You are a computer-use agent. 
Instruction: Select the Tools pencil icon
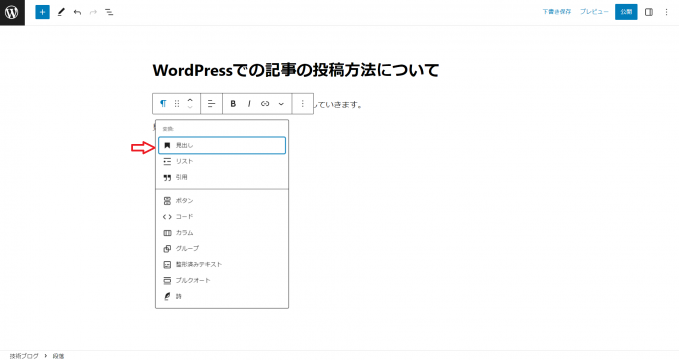point(61,12)
